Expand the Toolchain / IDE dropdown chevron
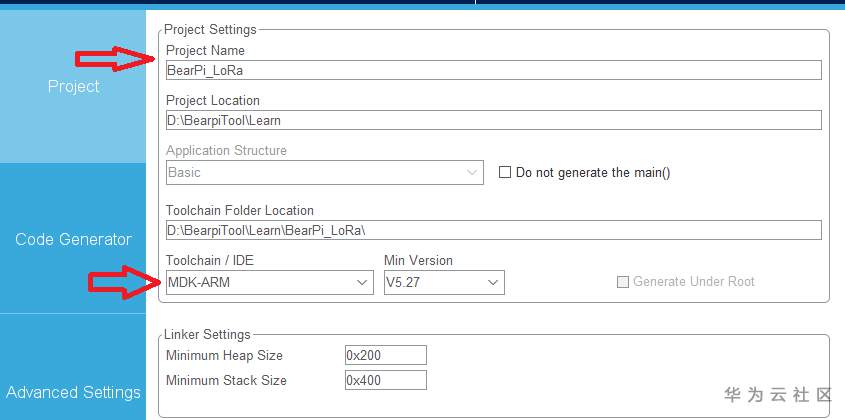Viewport: 845px width, 420px height. (x=363, y=283)
